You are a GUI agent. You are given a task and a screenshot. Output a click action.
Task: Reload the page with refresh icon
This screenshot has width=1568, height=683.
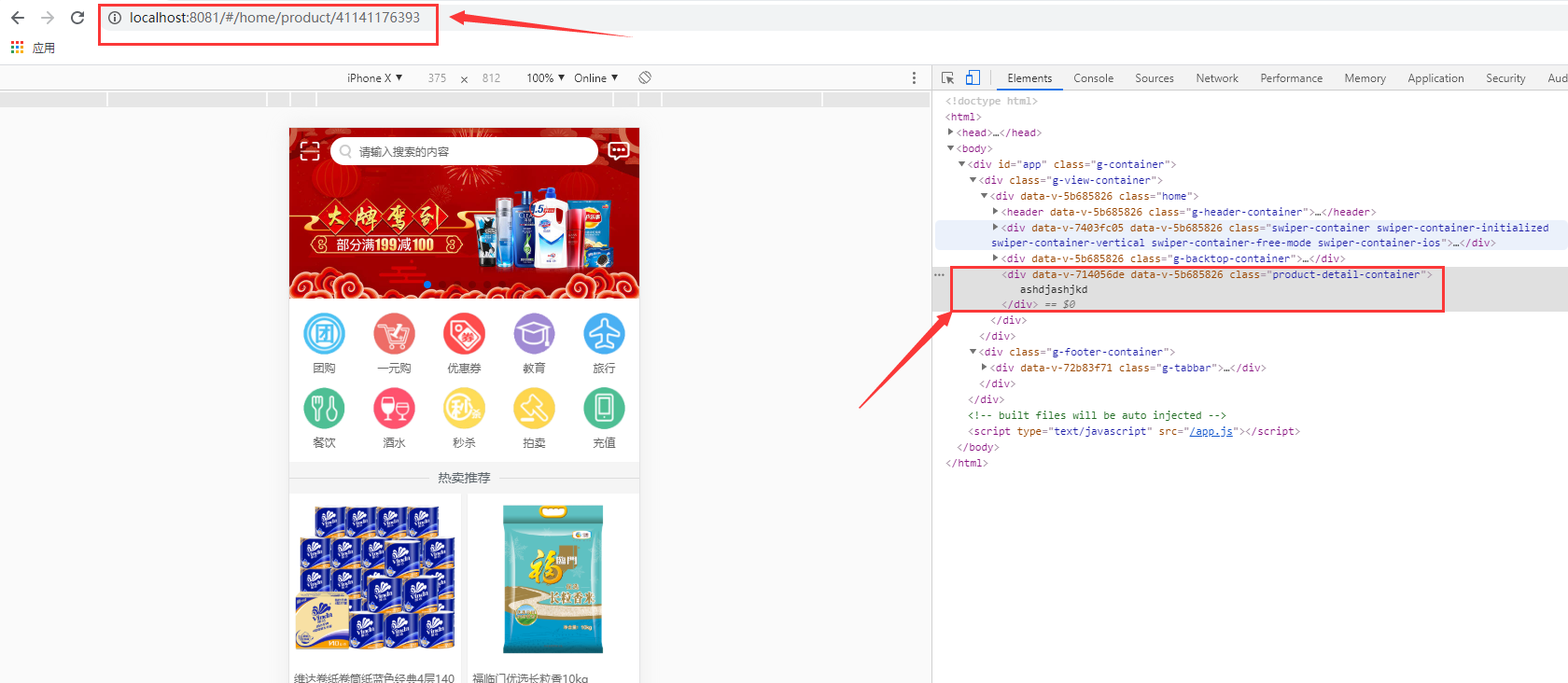77,18
